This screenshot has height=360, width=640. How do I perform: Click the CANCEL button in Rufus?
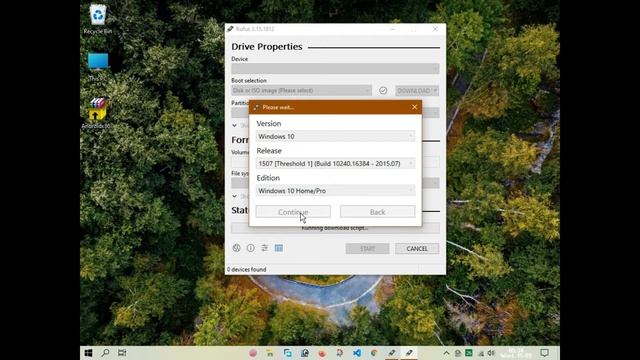(x=417, y=249)
